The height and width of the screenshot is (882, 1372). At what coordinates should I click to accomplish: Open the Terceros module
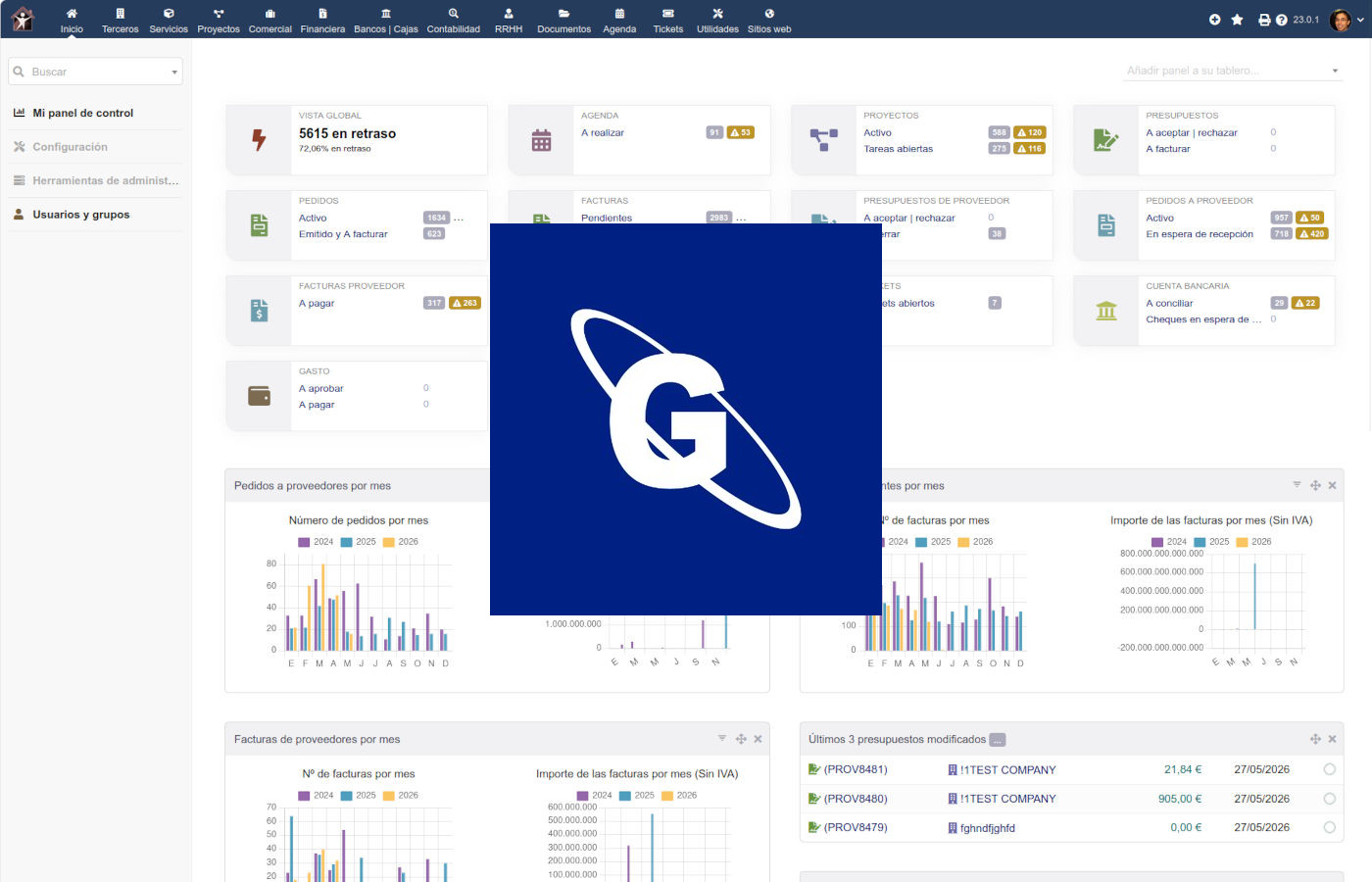121,20
